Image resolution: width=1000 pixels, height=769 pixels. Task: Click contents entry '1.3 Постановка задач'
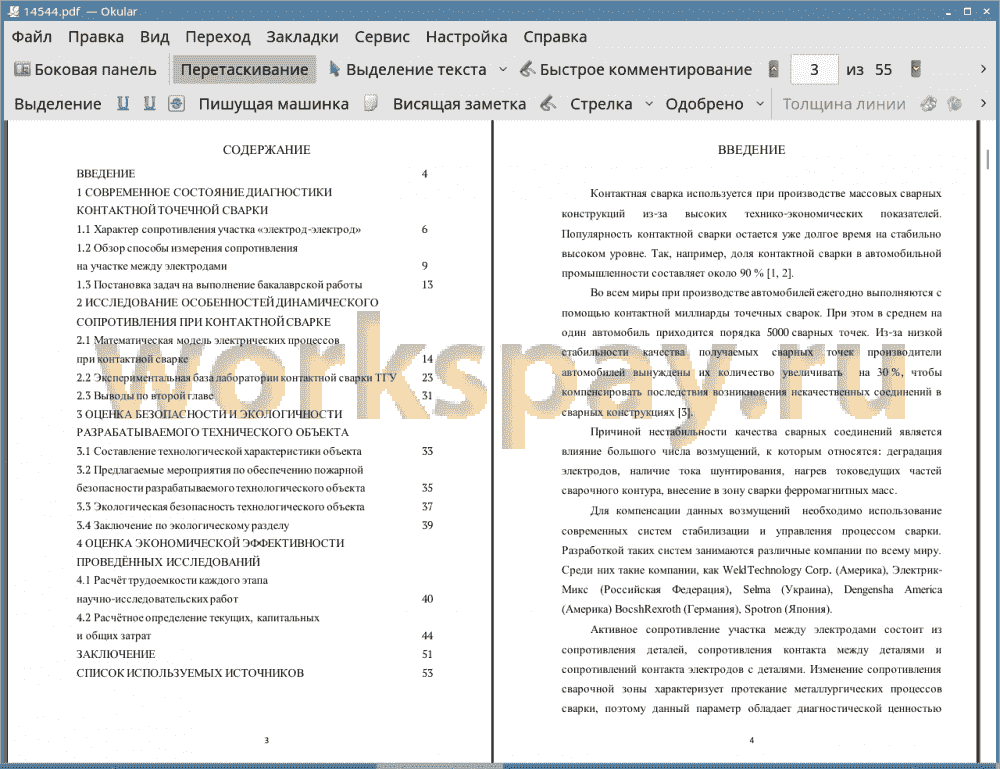[x=219, y=284]
